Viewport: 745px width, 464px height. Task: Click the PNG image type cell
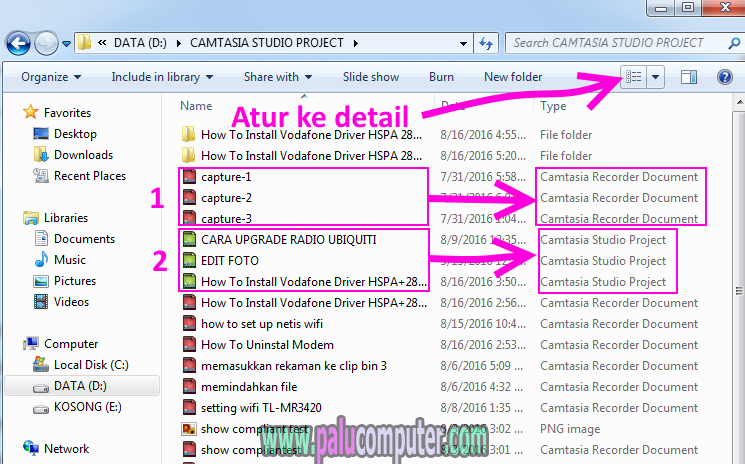pos(570,428)
